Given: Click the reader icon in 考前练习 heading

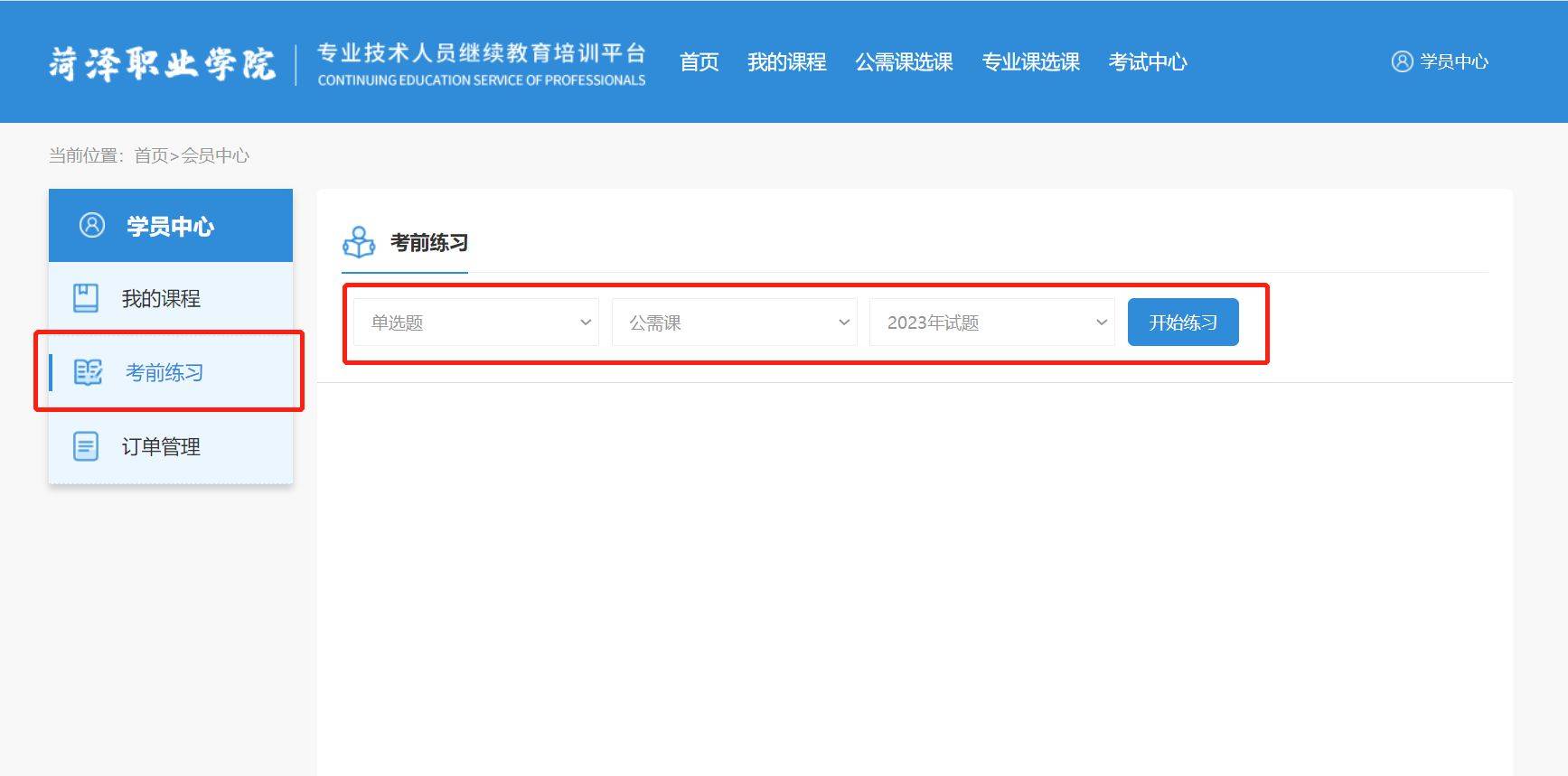Looking at the screenshot, I should click(x=359, y=242).
